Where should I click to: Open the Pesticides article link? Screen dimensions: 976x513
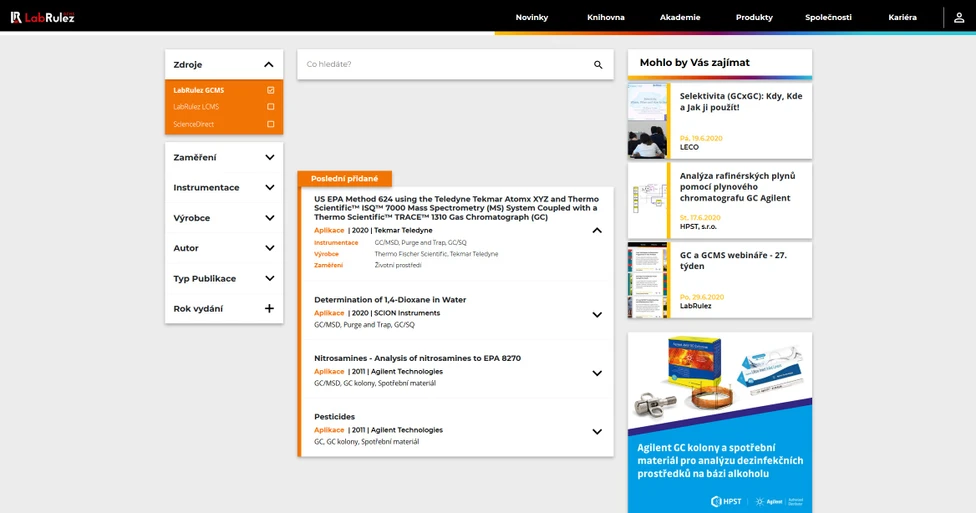334,417
